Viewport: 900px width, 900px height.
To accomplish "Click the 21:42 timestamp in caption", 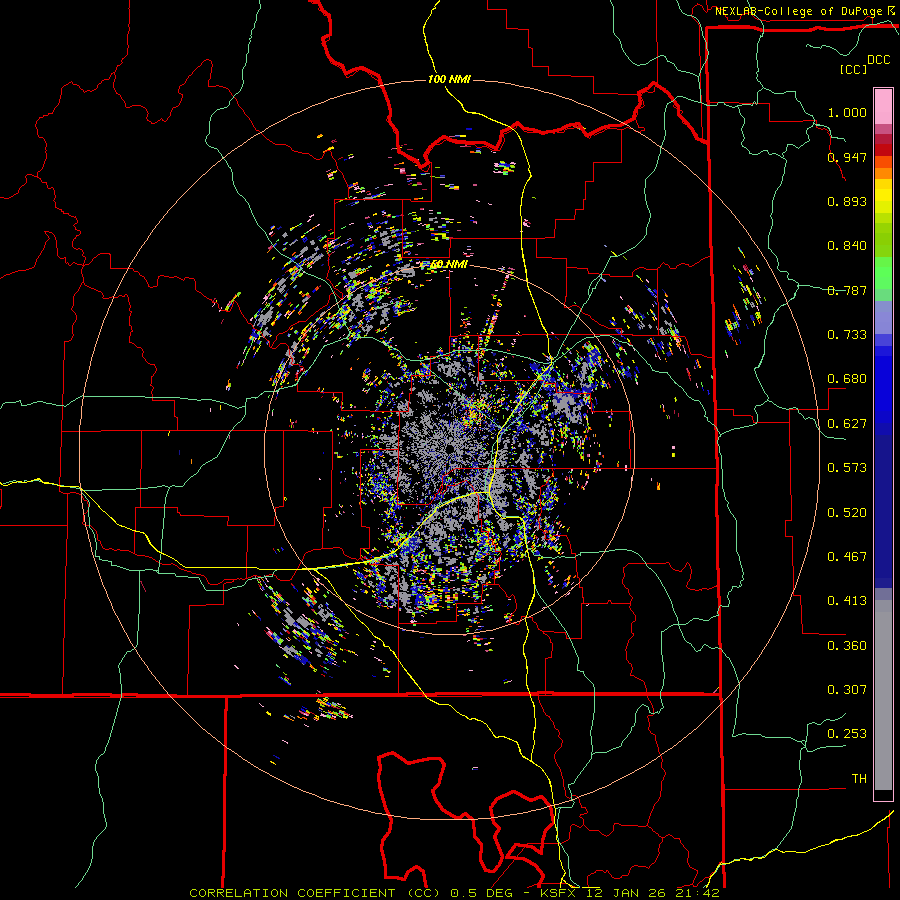I will [x=697, y=893].
